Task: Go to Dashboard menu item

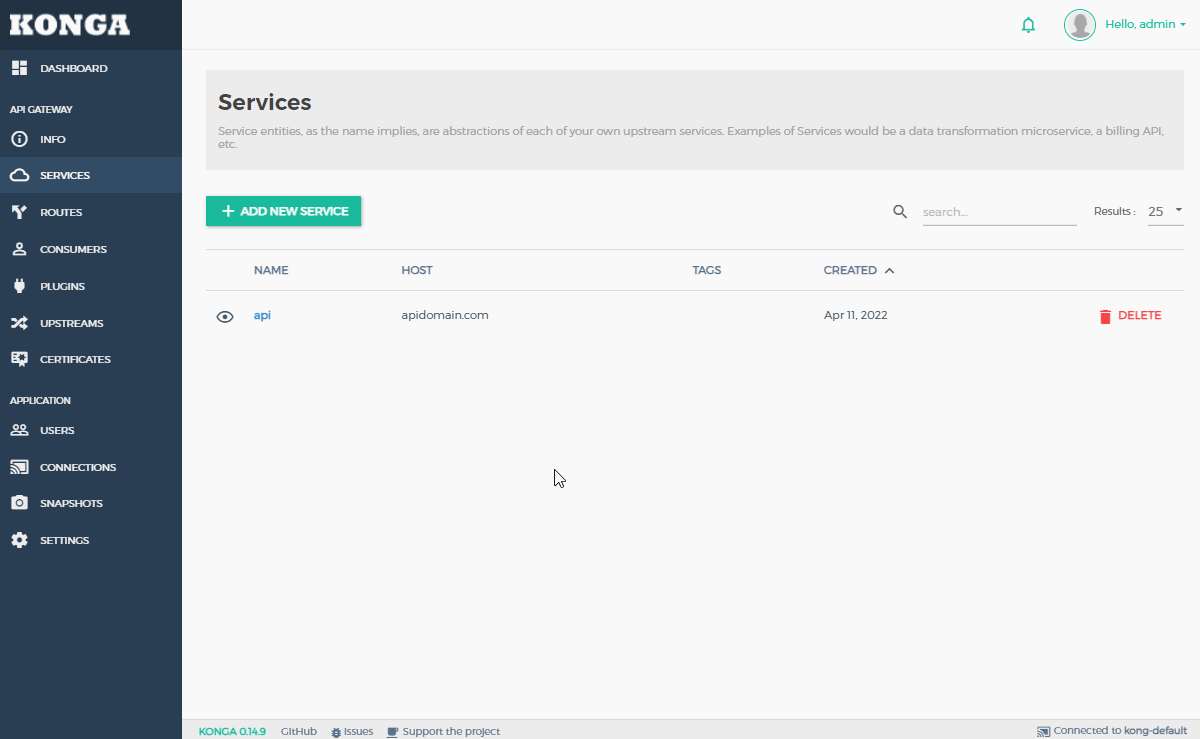Action: pos(74,68)
